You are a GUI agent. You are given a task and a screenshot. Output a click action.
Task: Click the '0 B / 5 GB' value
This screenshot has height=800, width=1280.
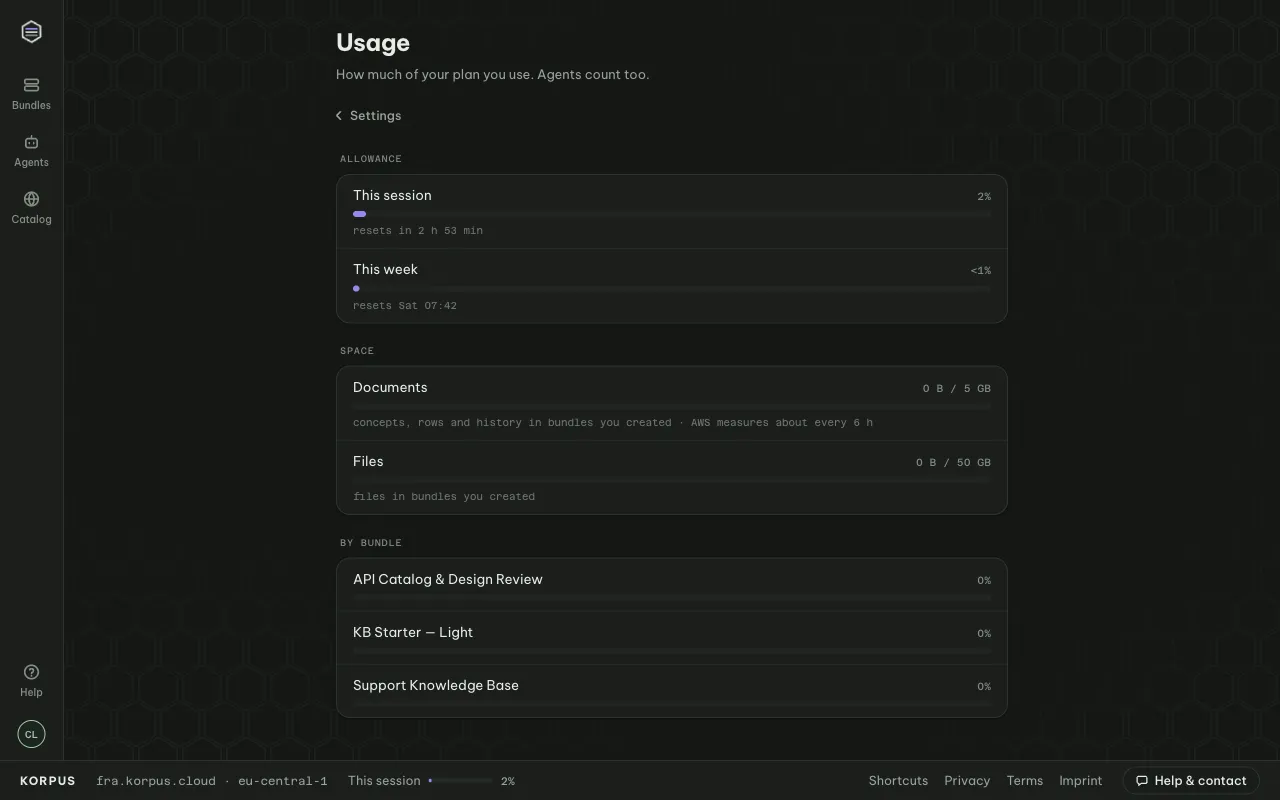click(957, 389)
